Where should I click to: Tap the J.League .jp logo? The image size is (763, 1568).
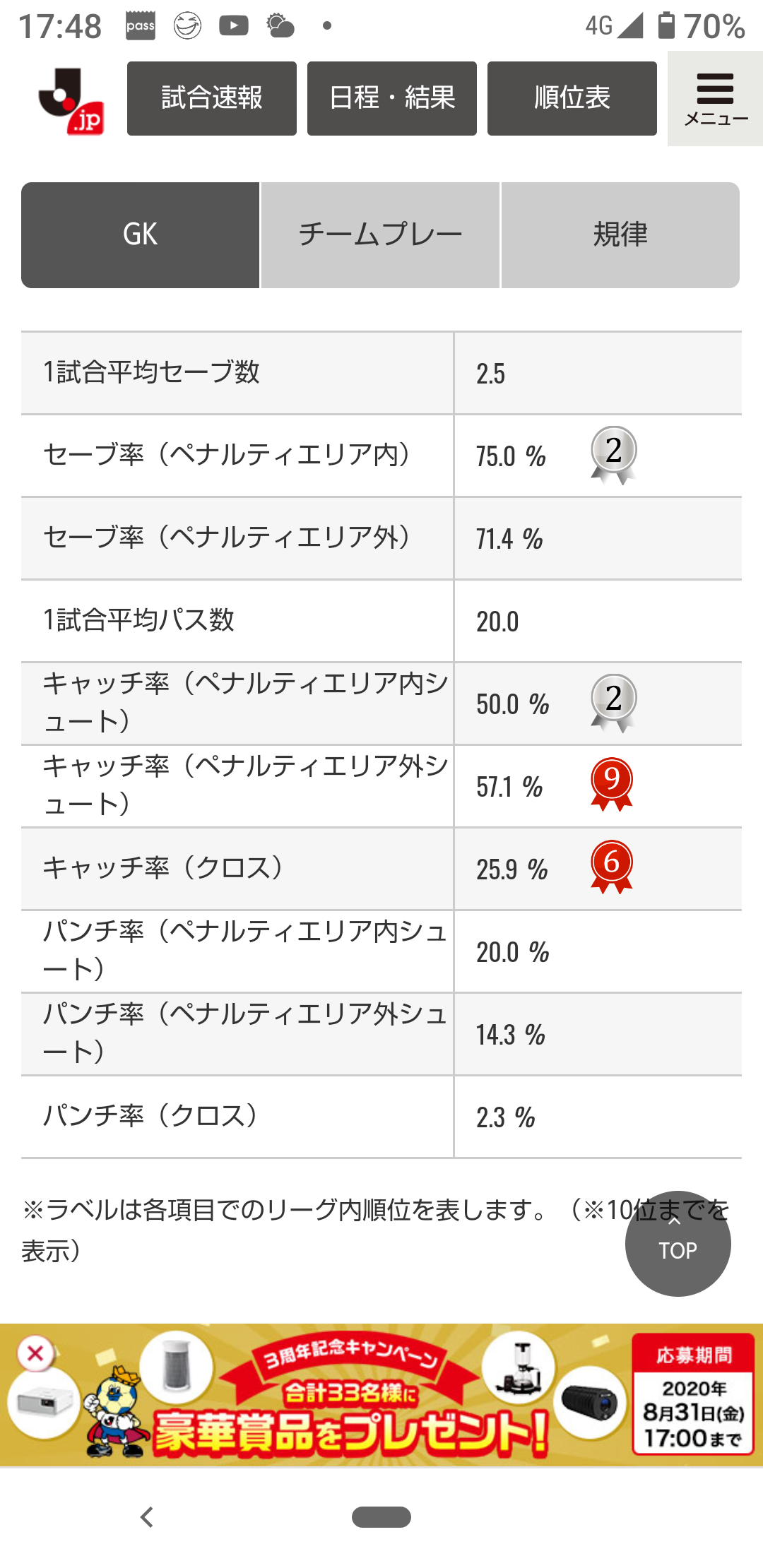point(71,100)
